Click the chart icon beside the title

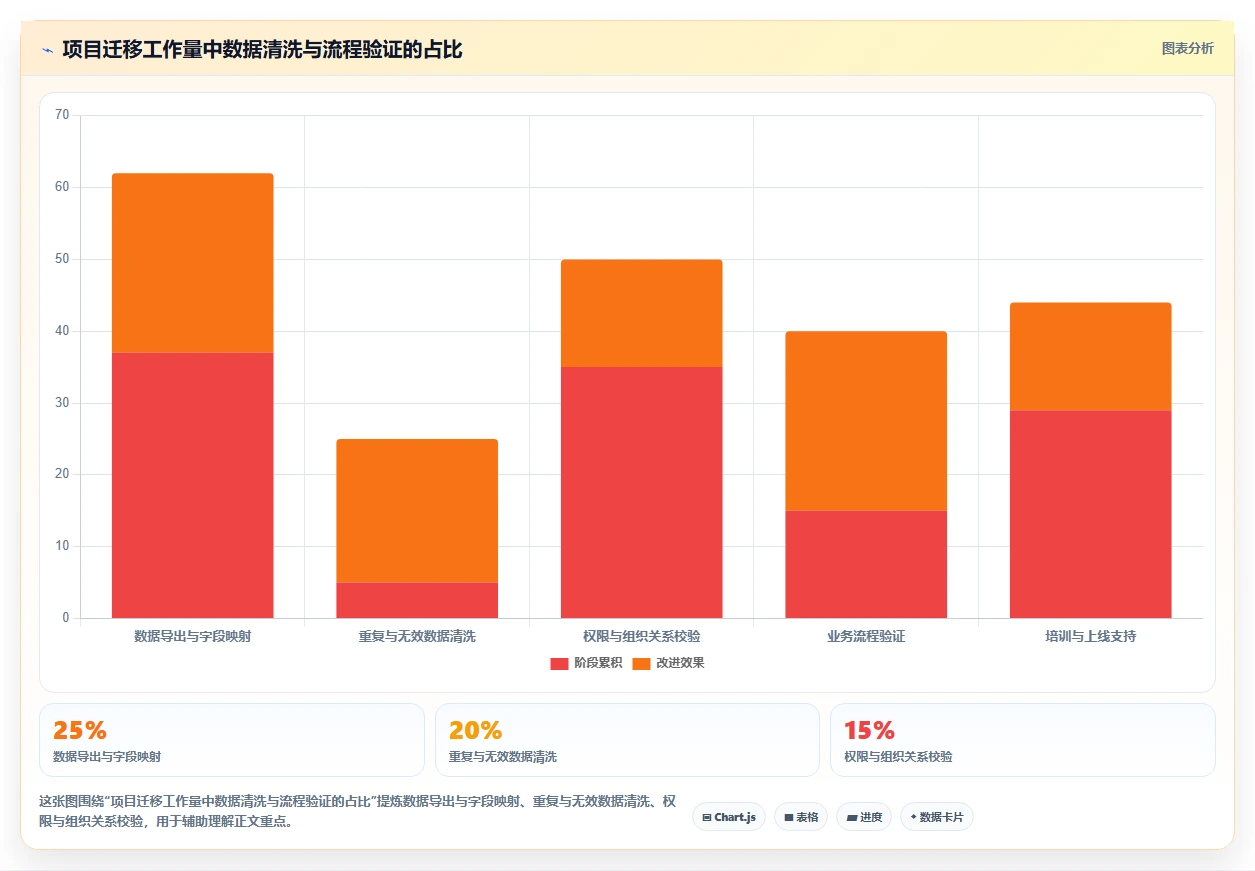pos(47,49)
